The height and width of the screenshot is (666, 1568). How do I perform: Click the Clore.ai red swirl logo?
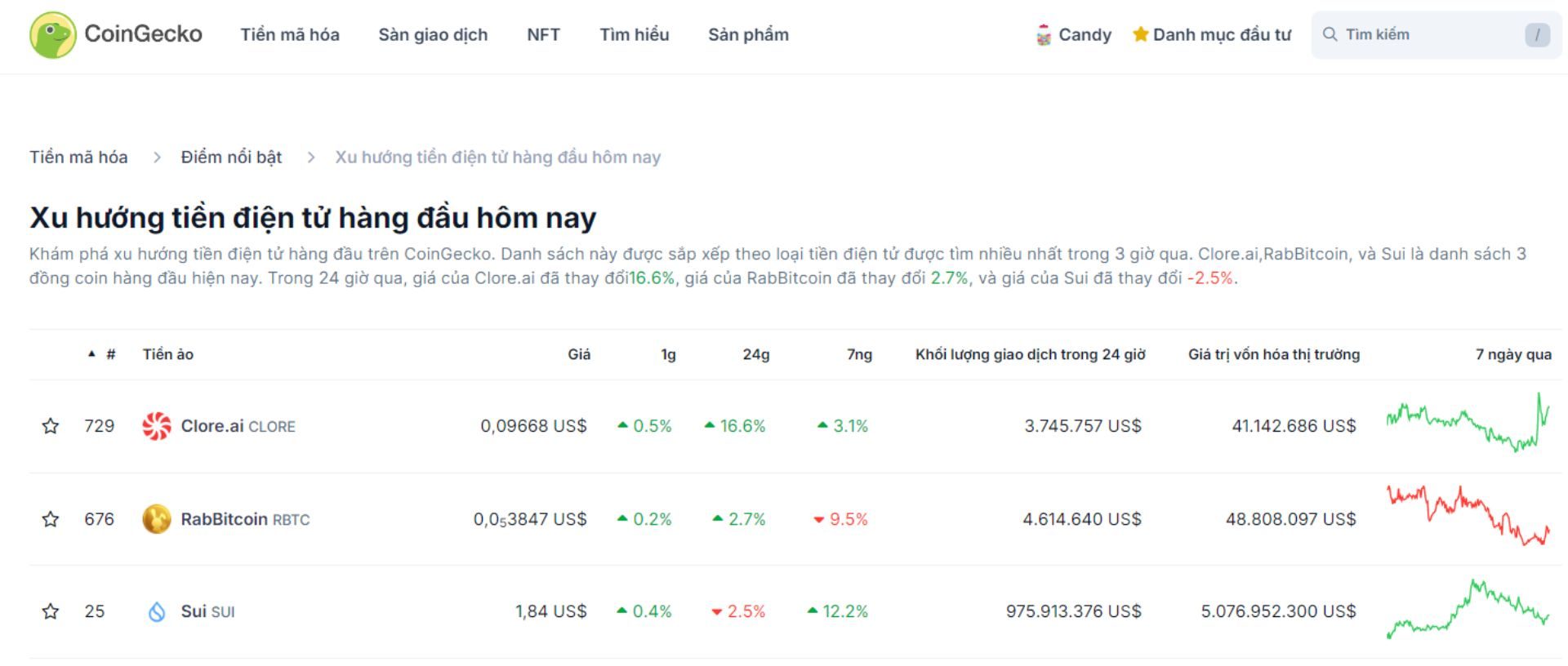[157, 426]
